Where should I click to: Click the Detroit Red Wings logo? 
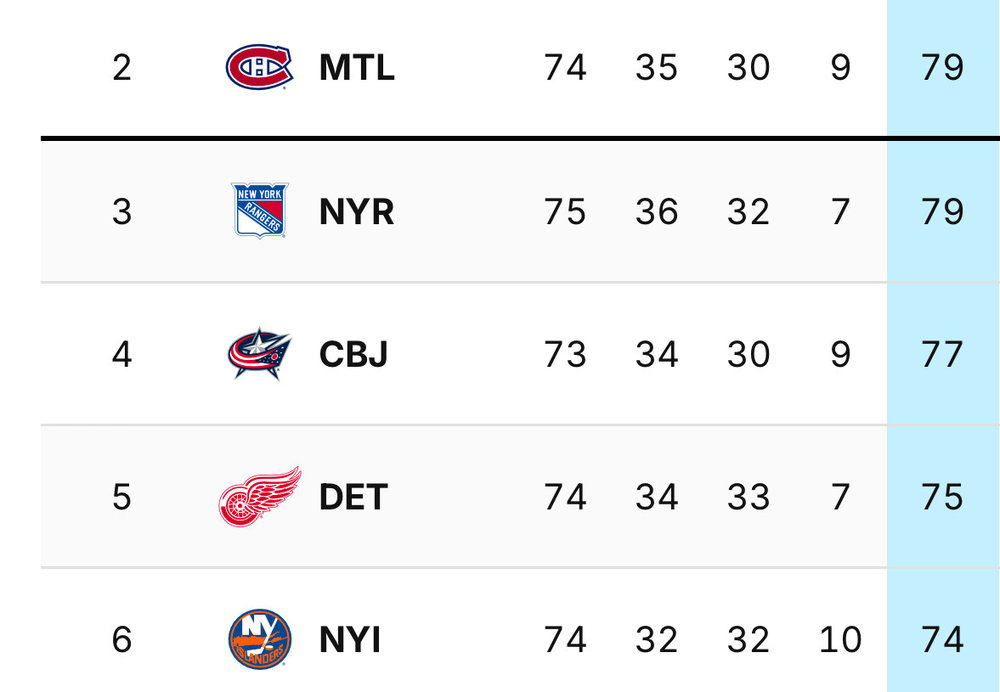260,497
